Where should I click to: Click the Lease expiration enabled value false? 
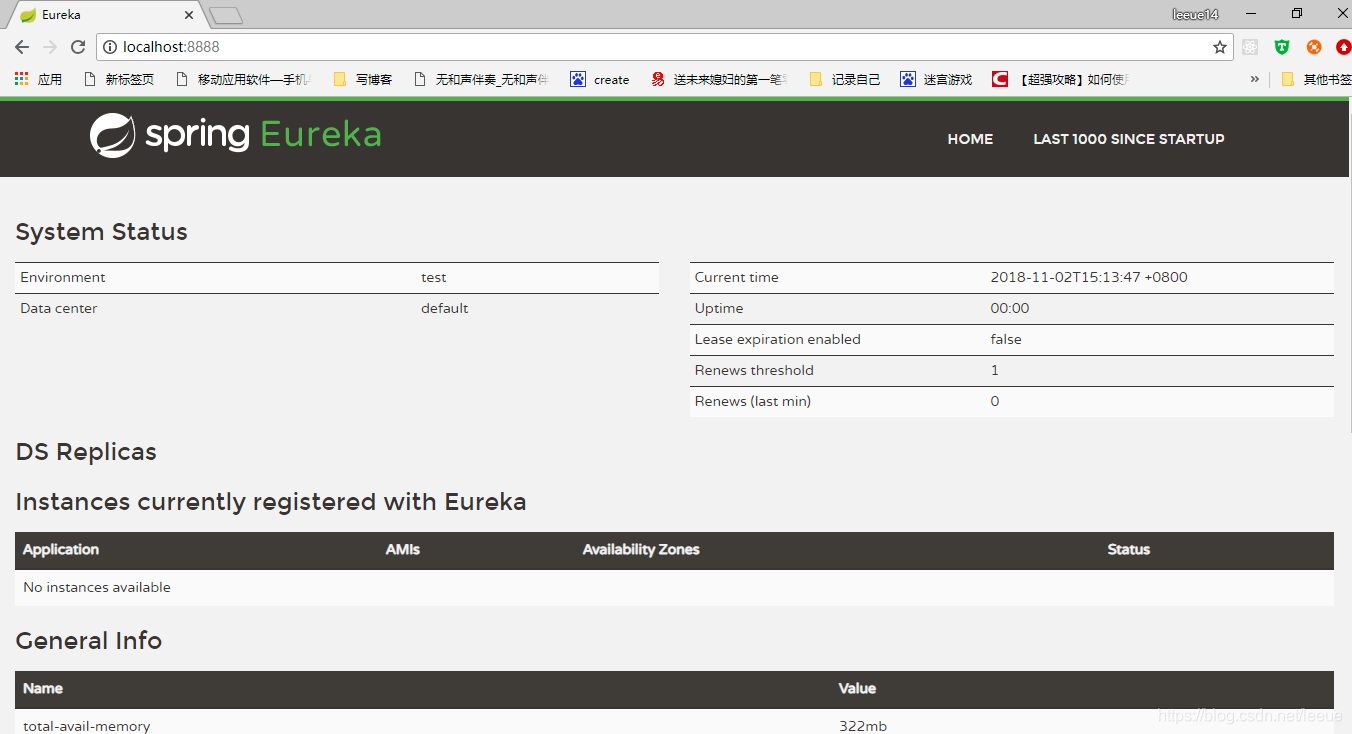click(x=1006, y=339)
